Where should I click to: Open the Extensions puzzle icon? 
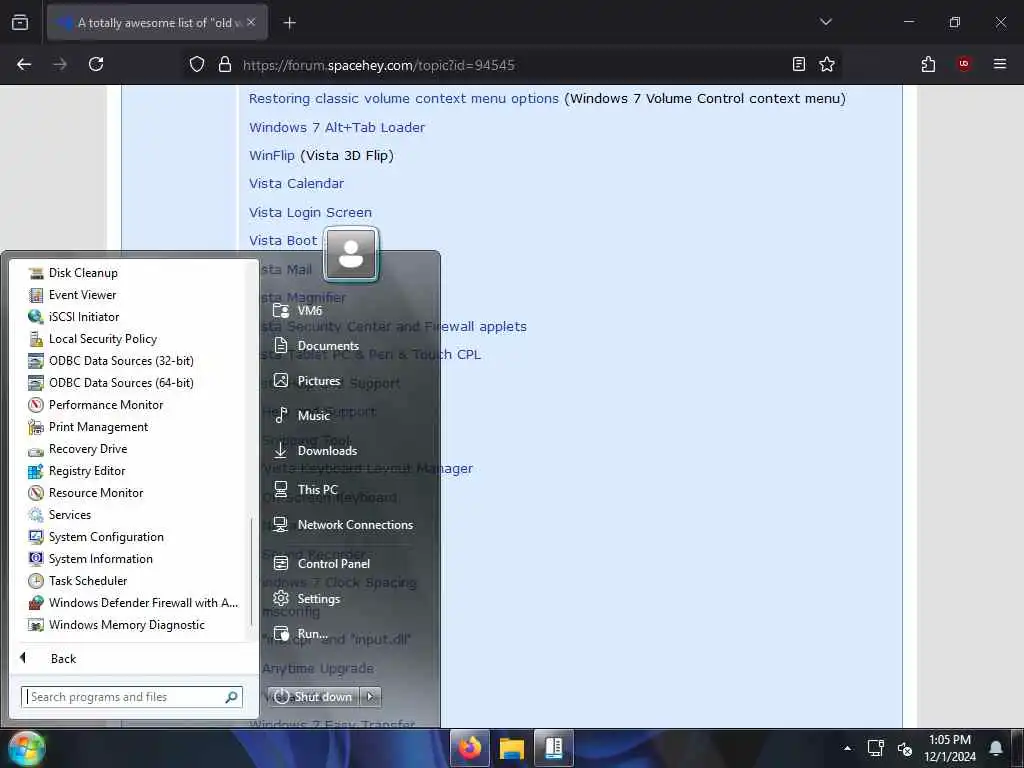click(928, 64)
